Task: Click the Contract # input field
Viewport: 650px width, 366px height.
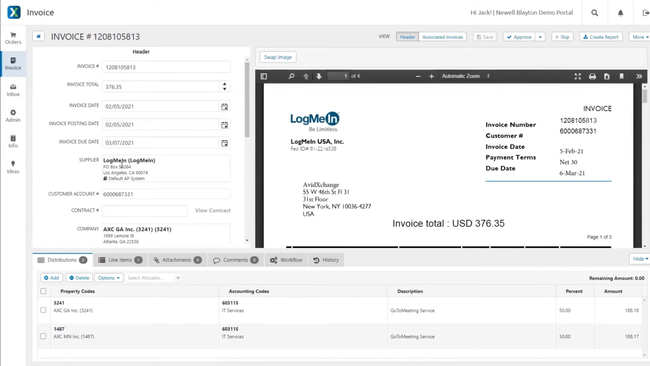Action: point(145,211)
